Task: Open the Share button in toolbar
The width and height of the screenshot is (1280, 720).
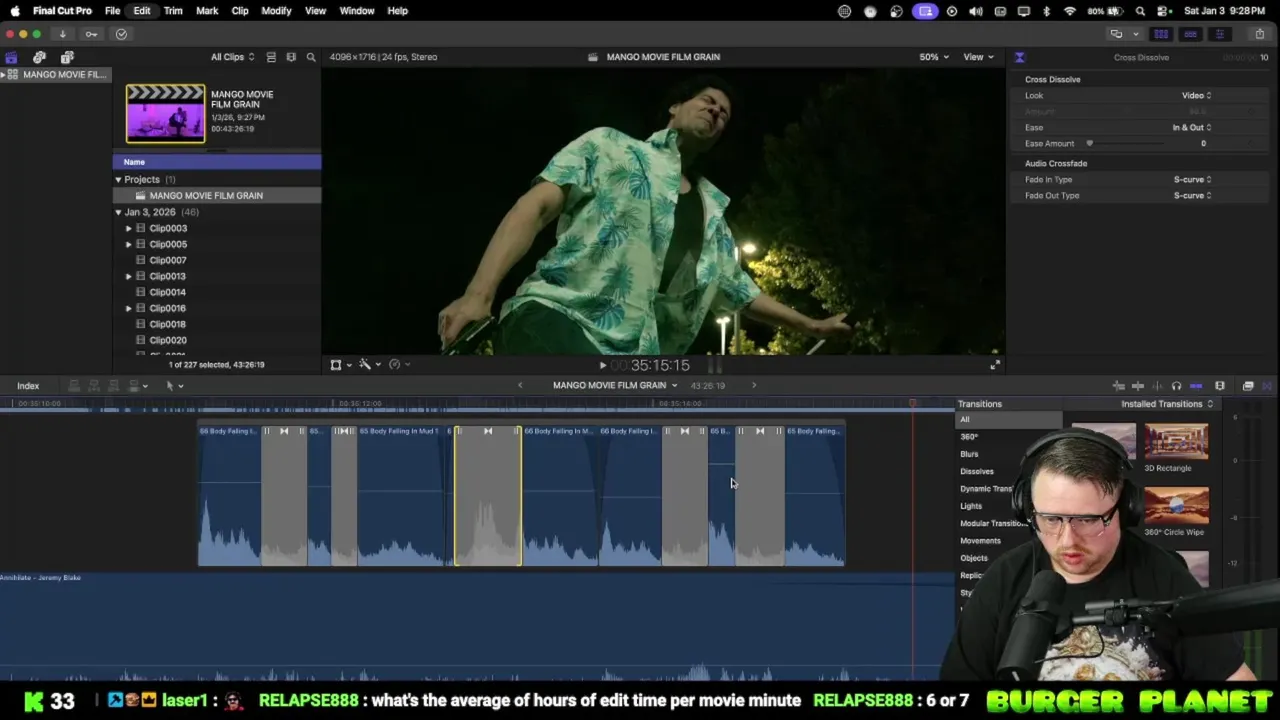Action: pos(1259,34)
